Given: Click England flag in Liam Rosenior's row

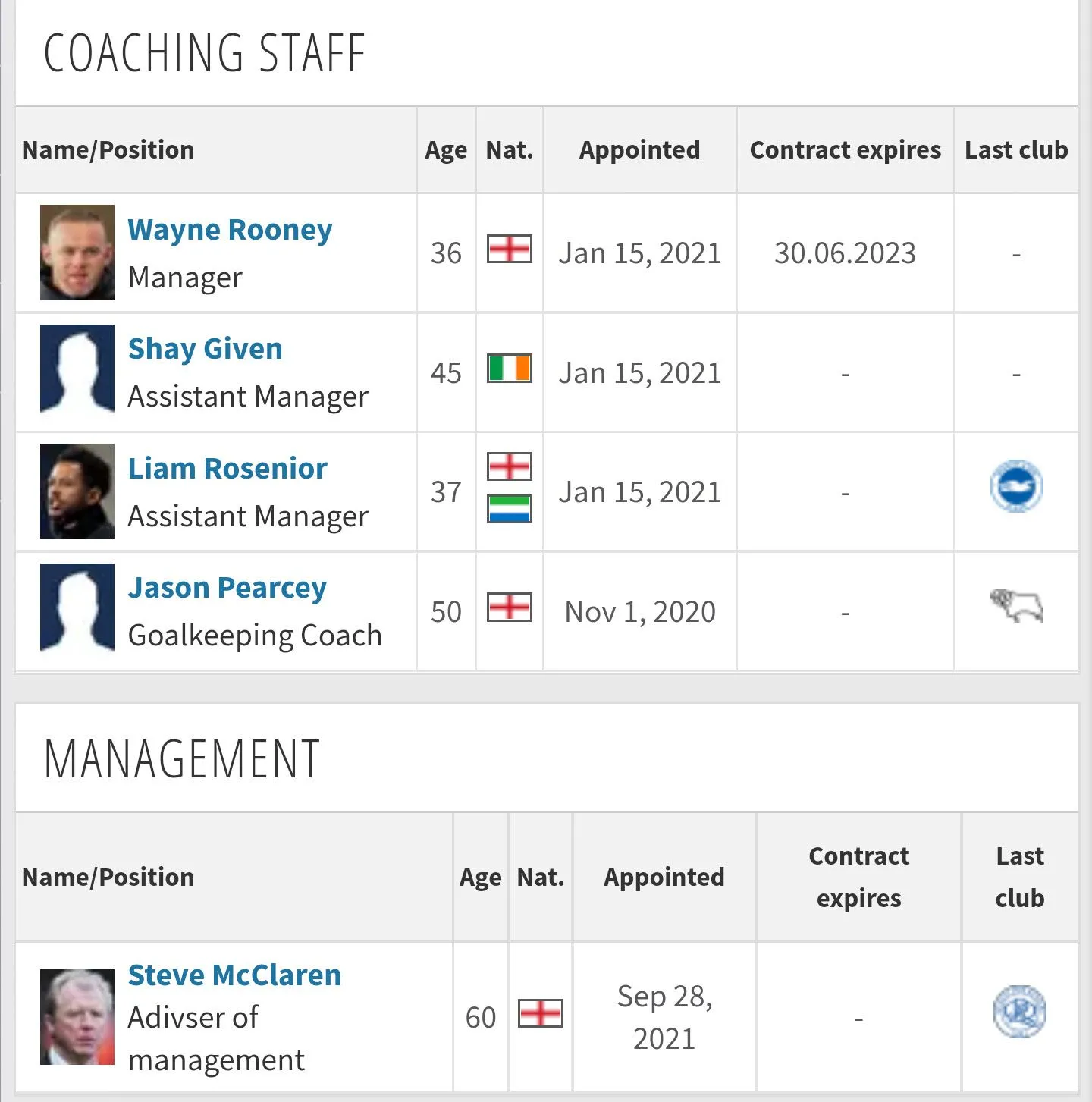Looking at the screenshot, I should tap(509, 466).
